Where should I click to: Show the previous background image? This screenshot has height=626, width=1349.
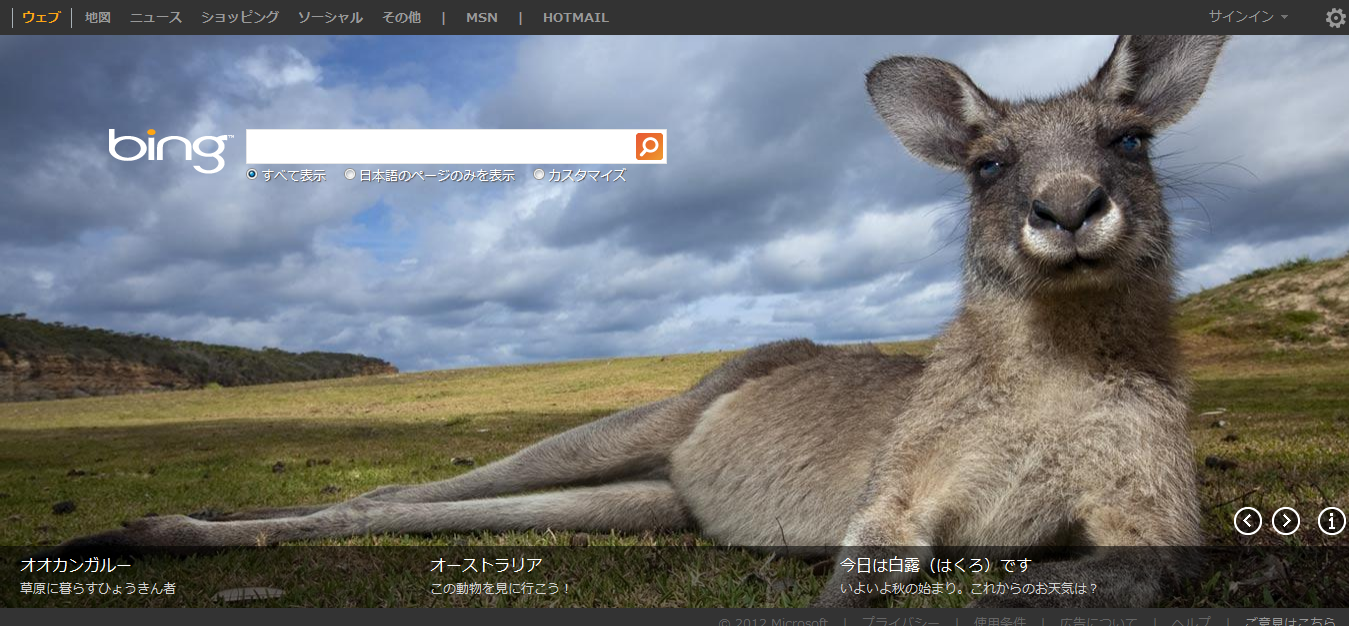[1247, 521]
